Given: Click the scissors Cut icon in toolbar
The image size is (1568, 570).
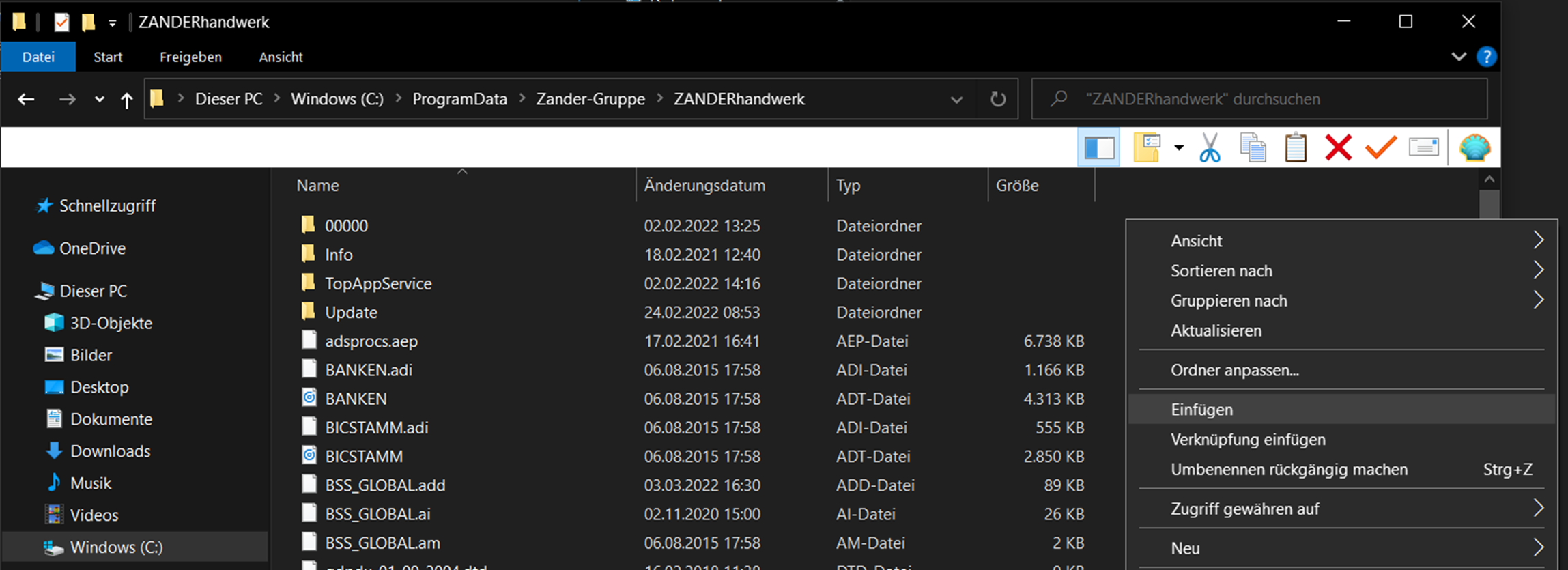Looking at the screenshot, I should (1210, 147).
